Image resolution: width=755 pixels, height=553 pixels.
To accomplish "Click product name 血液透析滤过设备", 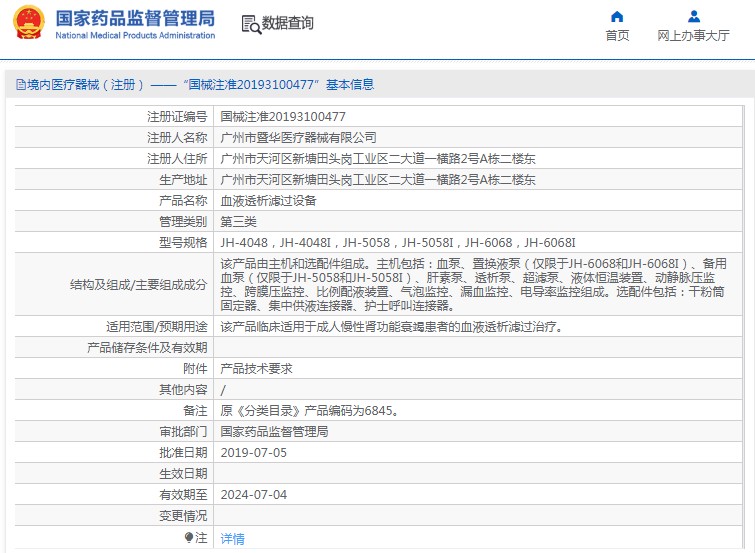I will point(268,201).
